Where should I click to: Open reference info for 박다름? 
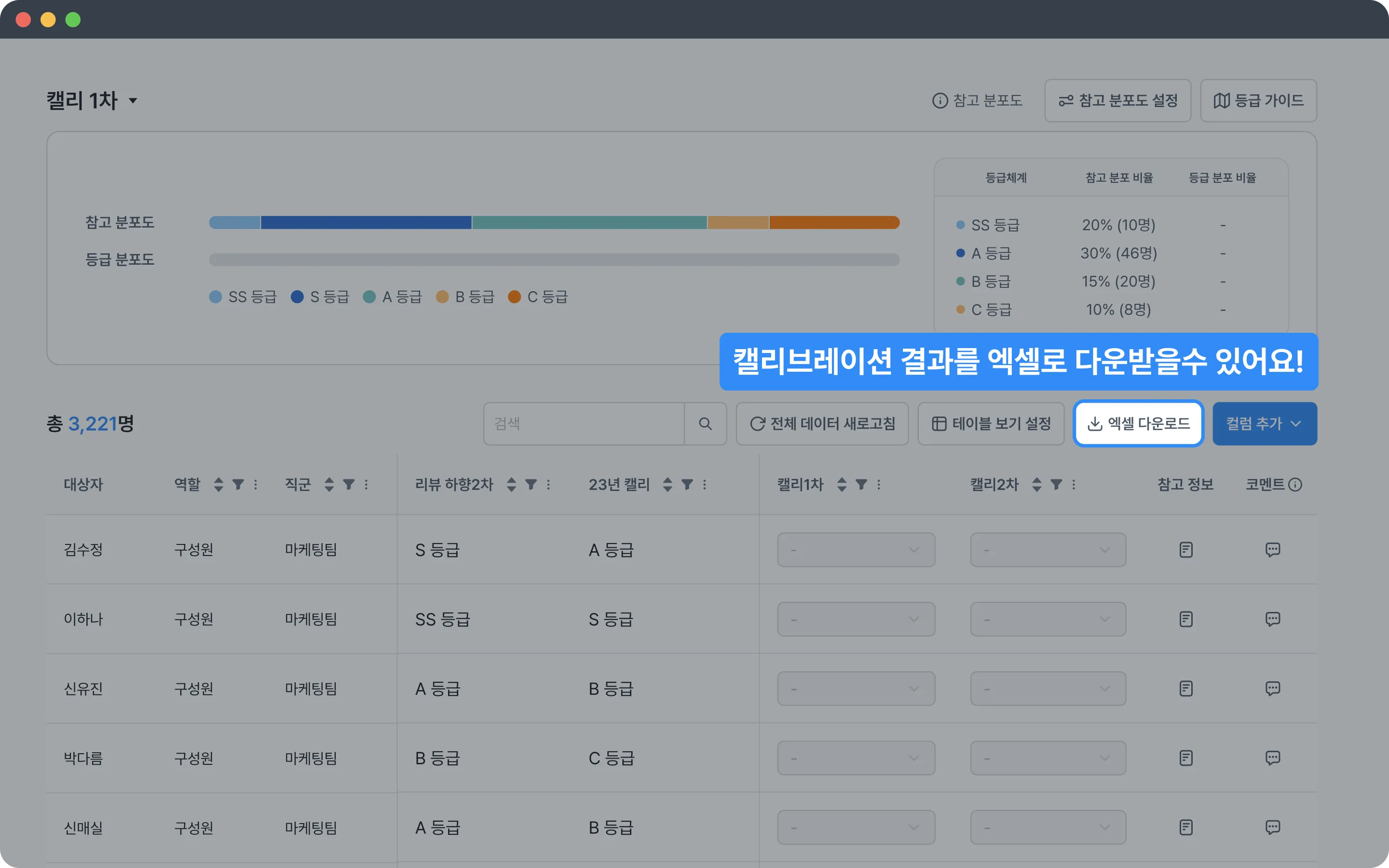coord(1186,758)
